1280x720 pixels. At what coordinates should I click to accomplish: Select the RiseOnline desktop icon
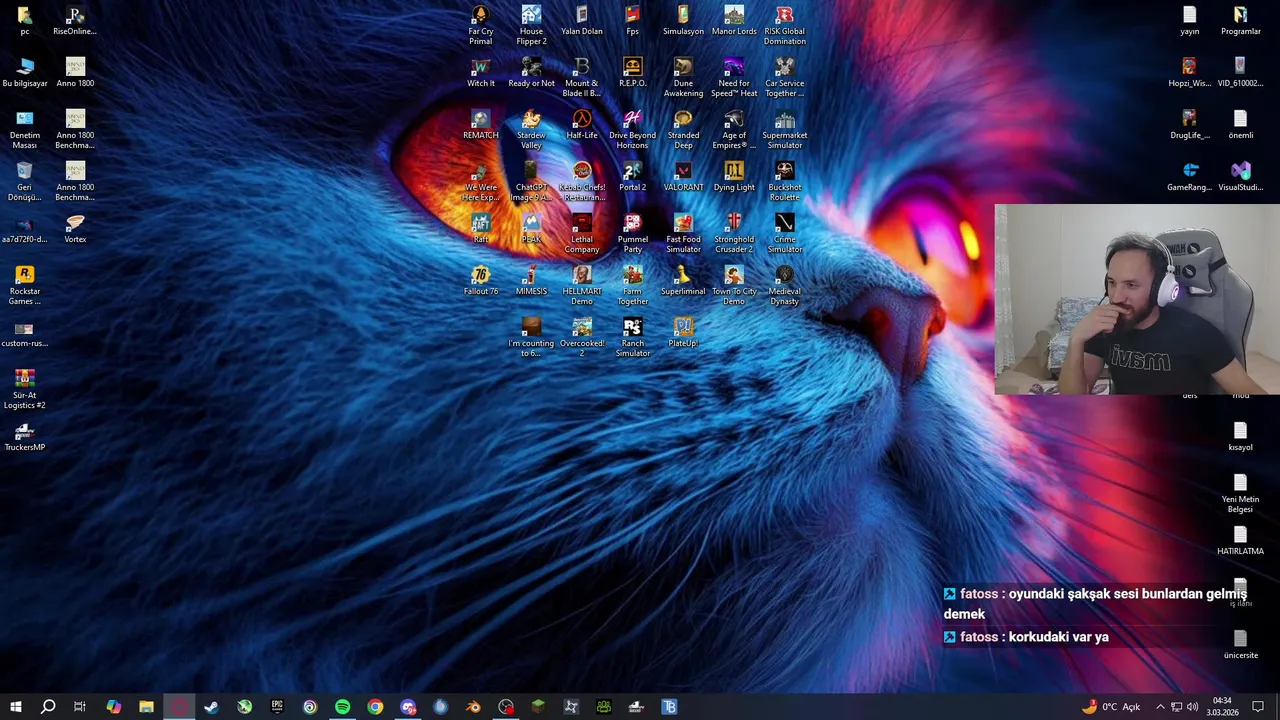(75, 20)
